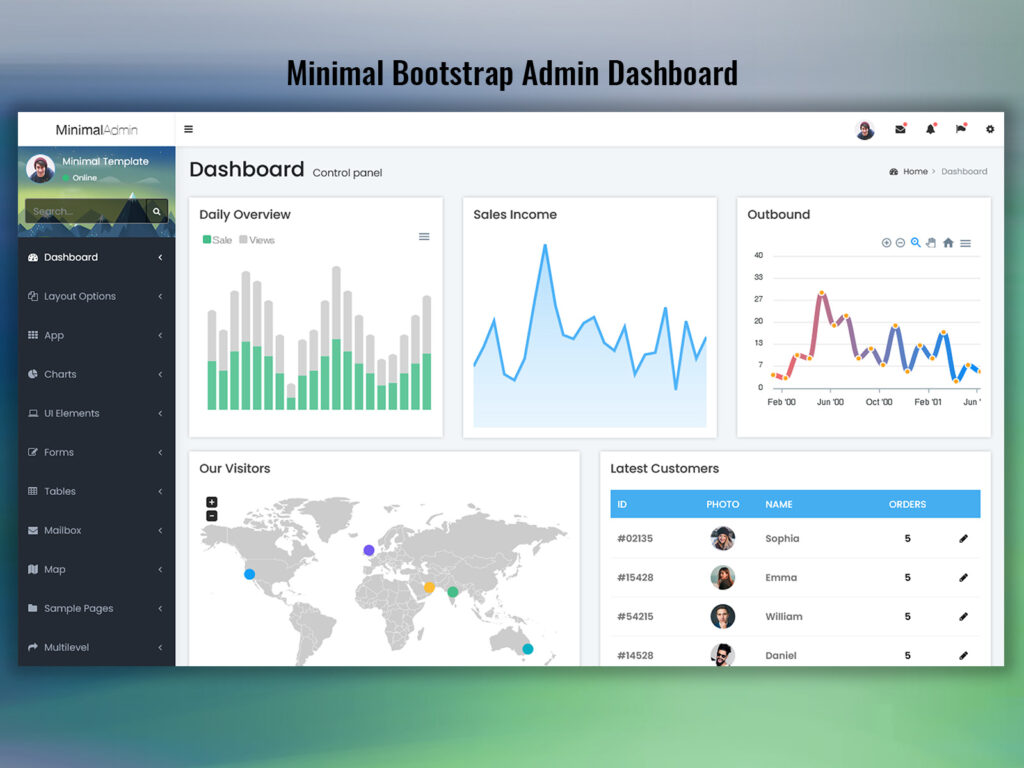
Task: Expand the Map menu chevron
Action: point(160,569)
